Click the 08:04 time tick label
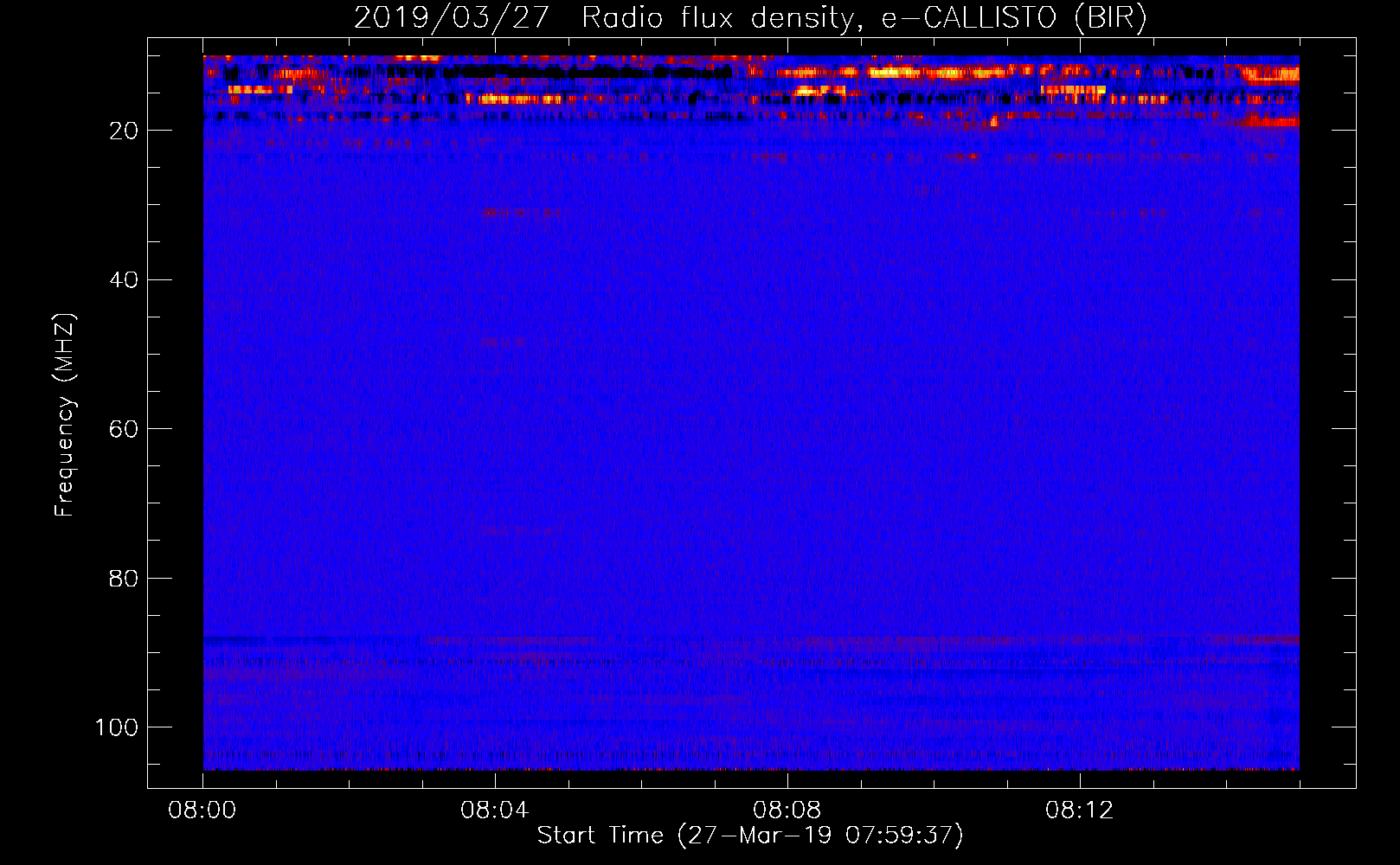This screenshot has height=865, width=1400. (495, 811)
